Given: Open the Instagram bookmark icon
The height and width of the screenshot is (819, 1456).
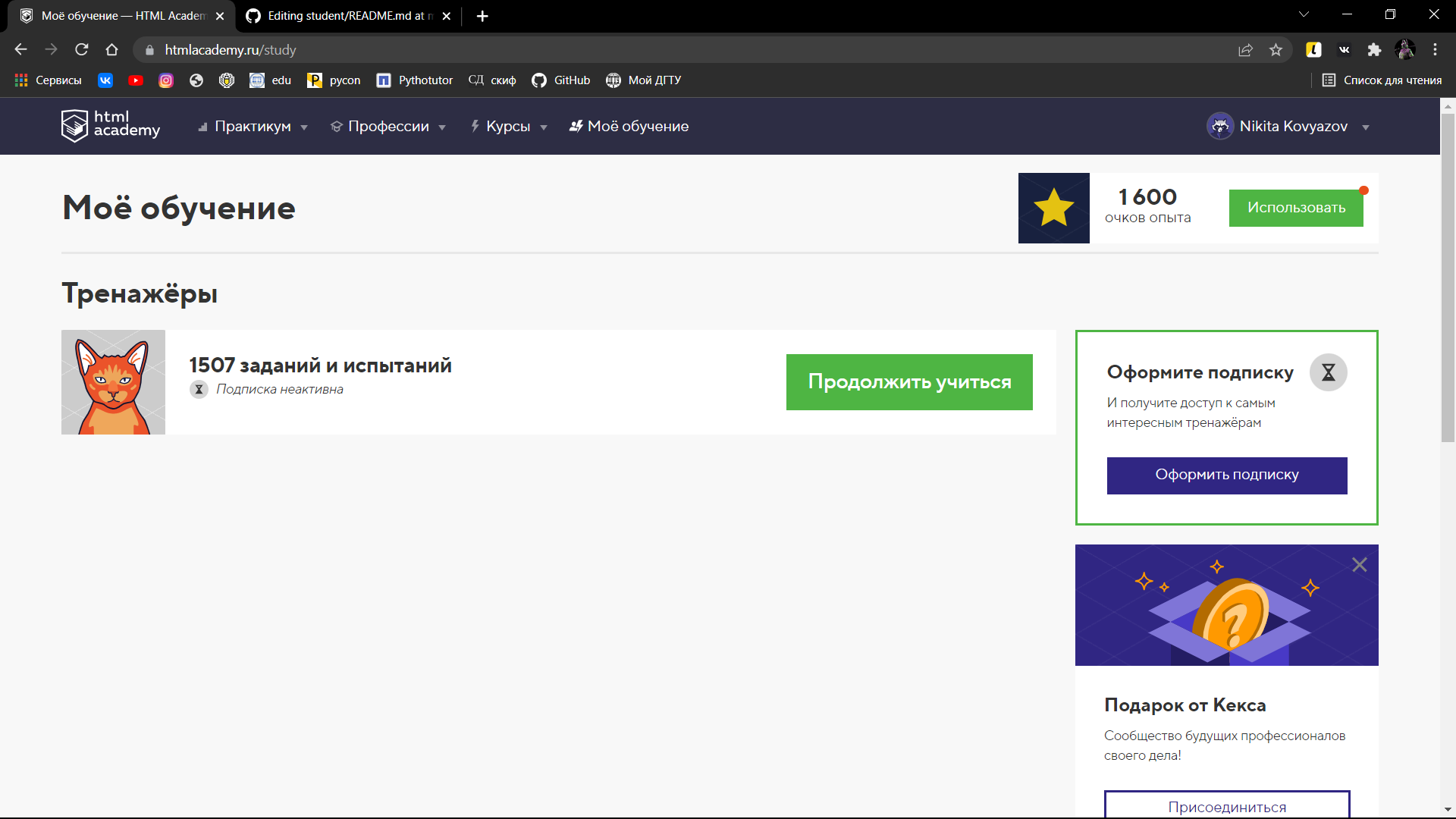Looking at the screenshot, I should click(x=166, y=80).
